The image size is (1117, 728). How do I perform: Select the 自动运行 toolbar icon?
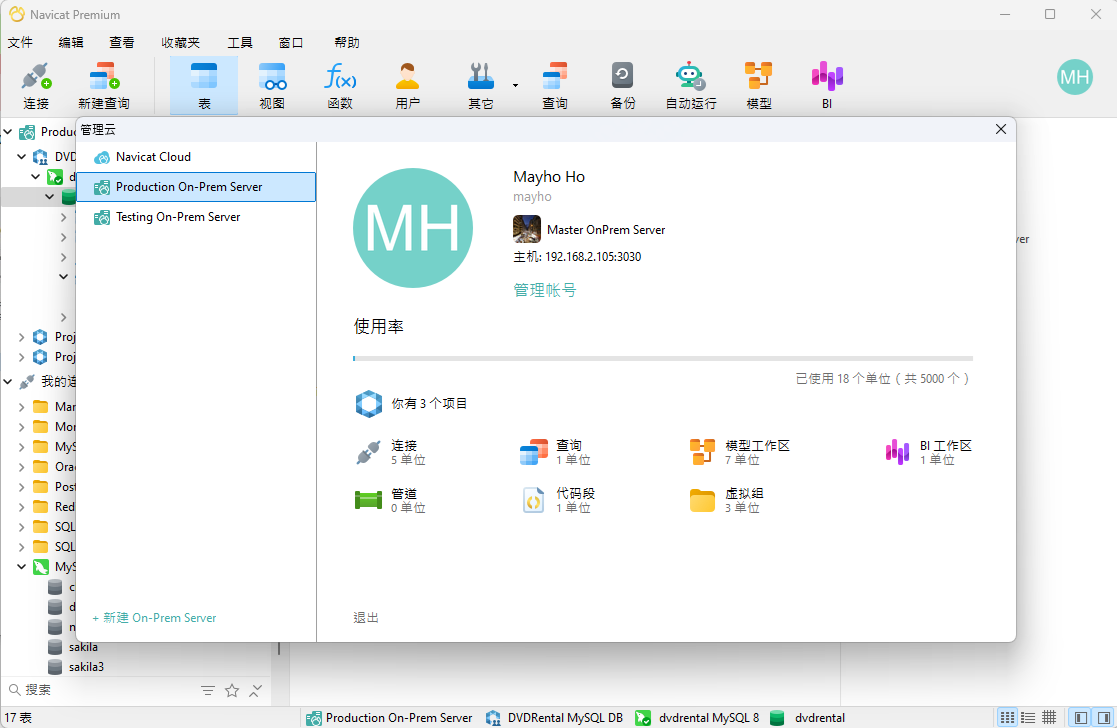[x=689, y=85]
